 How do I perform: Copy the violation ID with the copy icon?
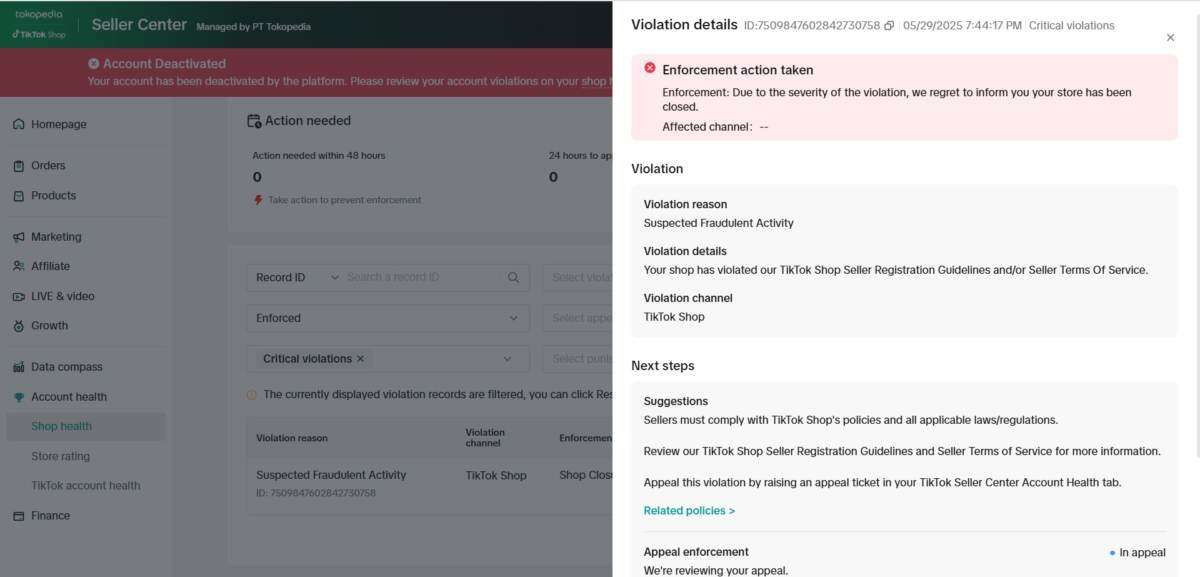(x=889, y=26)
